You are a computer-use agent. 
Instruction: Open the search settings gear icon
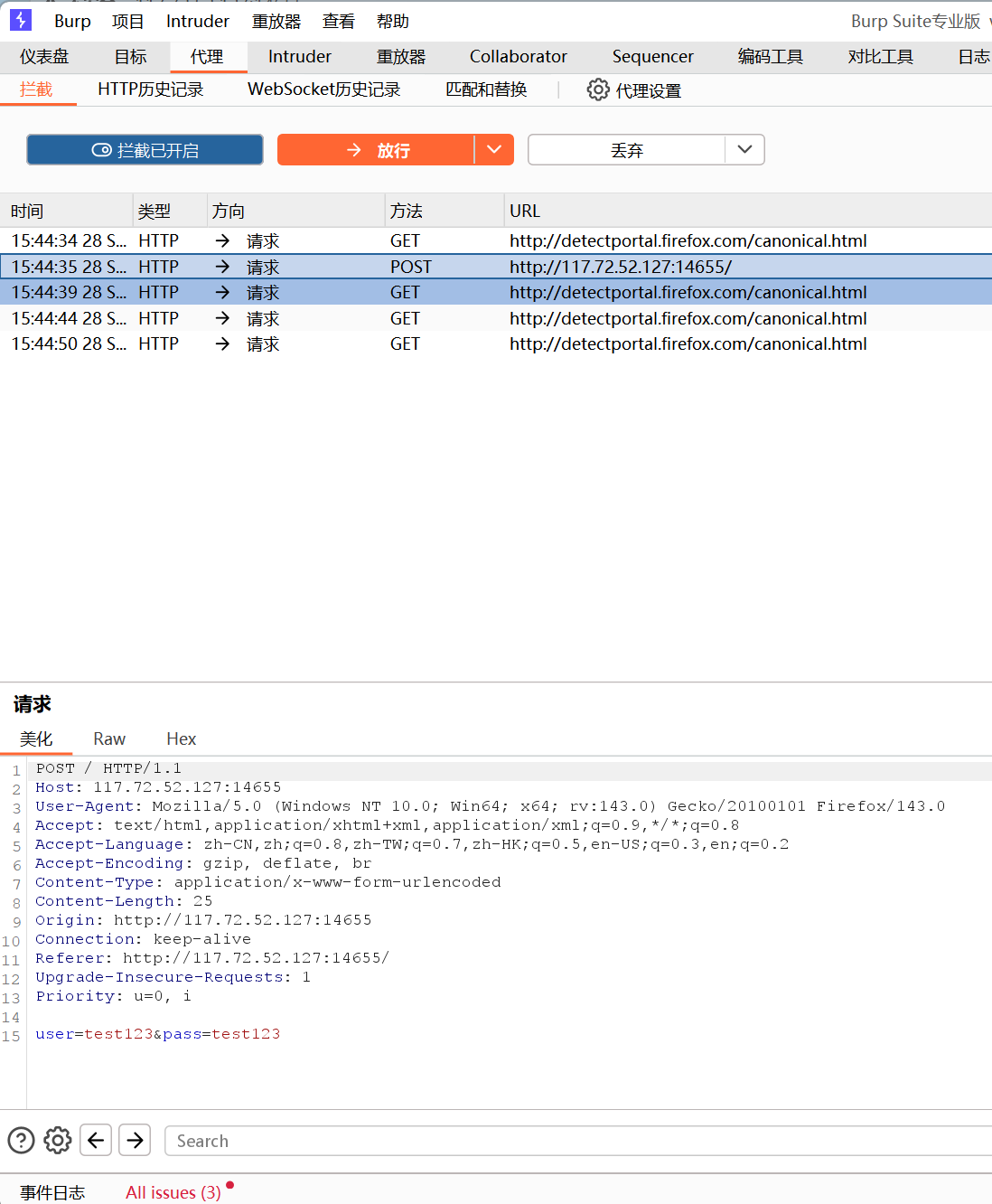(58, 1141)
